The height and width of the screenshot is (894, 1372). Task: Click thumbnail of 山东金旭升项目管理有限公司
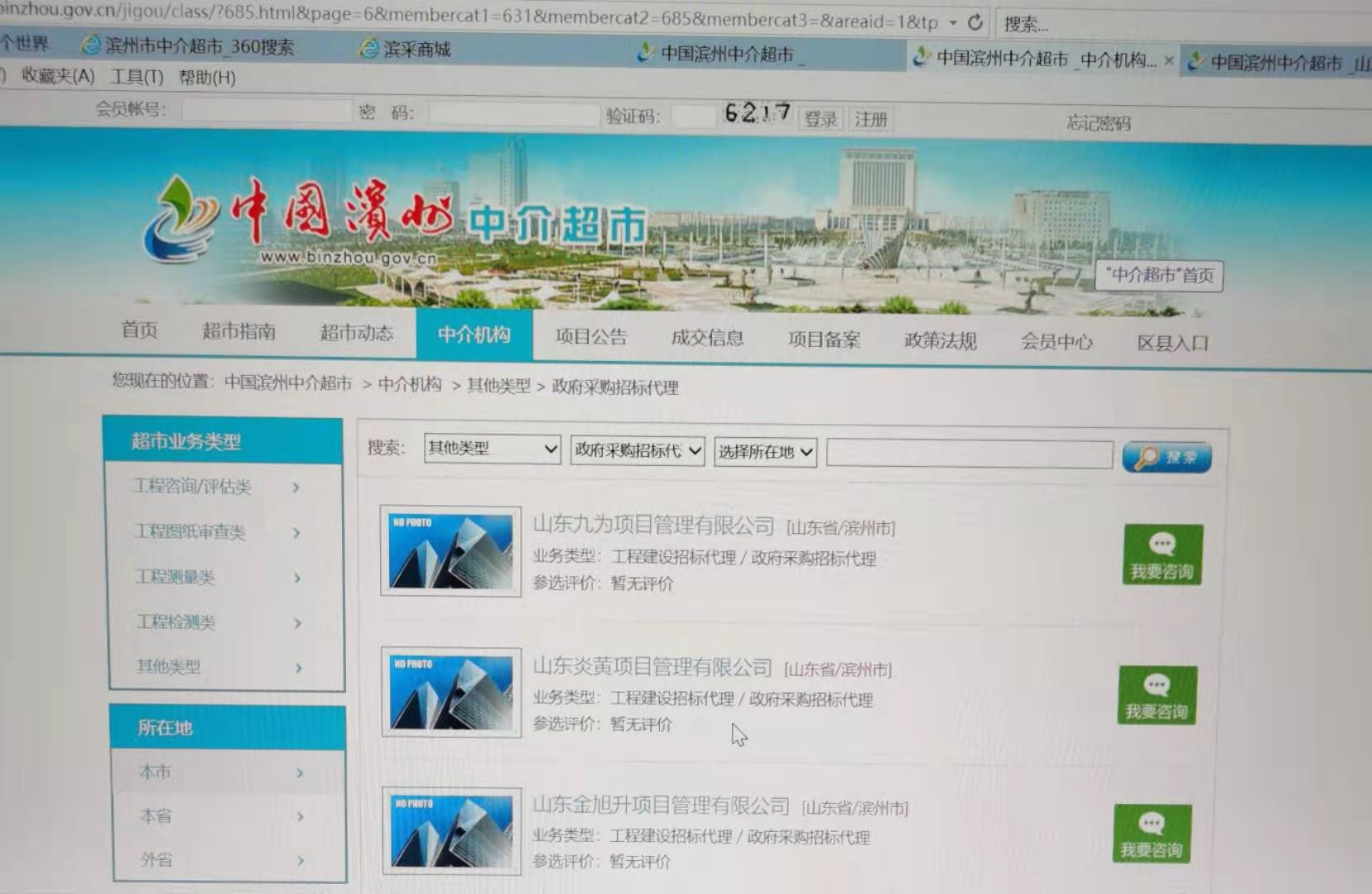click(452, 831)
